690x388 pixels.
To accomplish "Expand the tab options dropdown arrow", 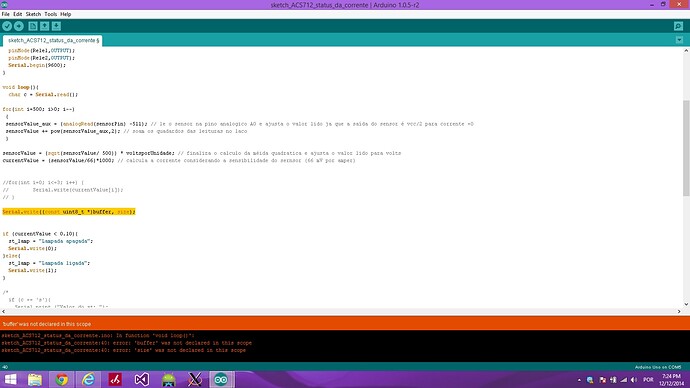I will [x=679, y=40].
